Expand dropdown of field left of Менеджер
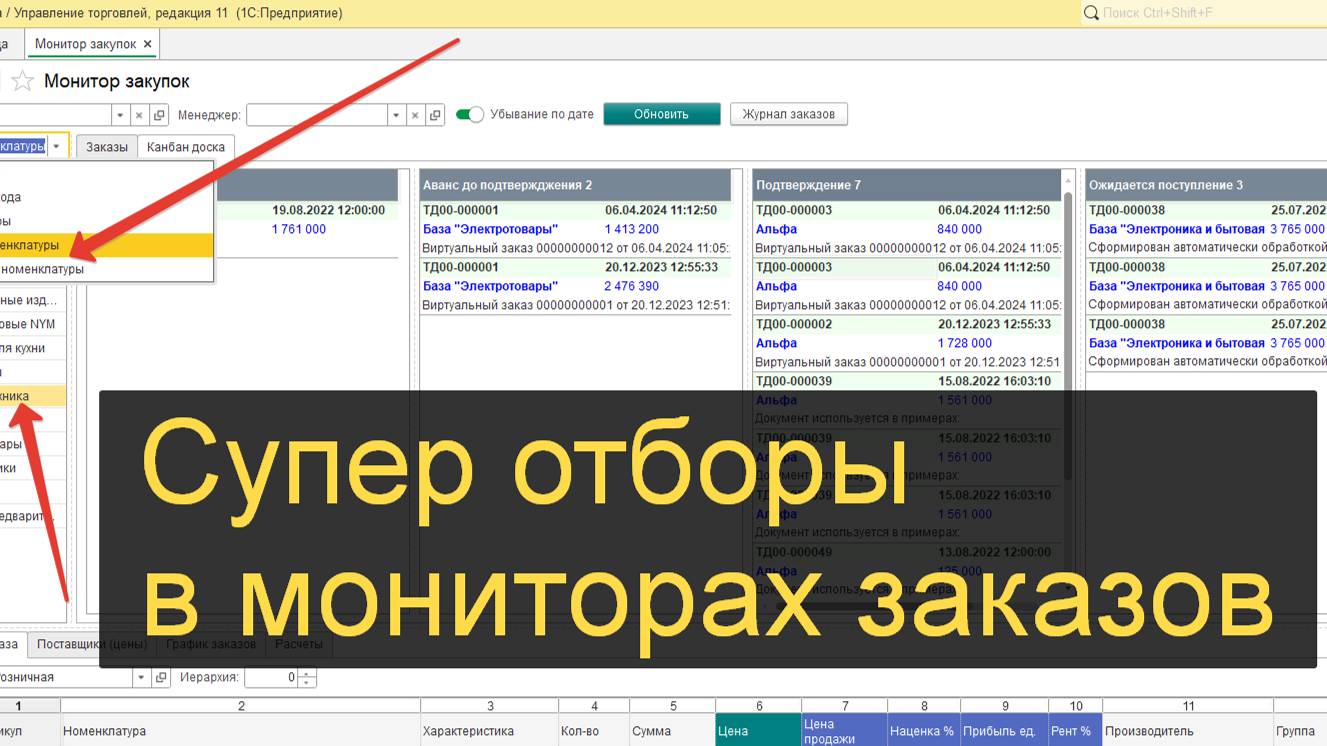This screenshot has height=746, width=1327. coord(121,115)
